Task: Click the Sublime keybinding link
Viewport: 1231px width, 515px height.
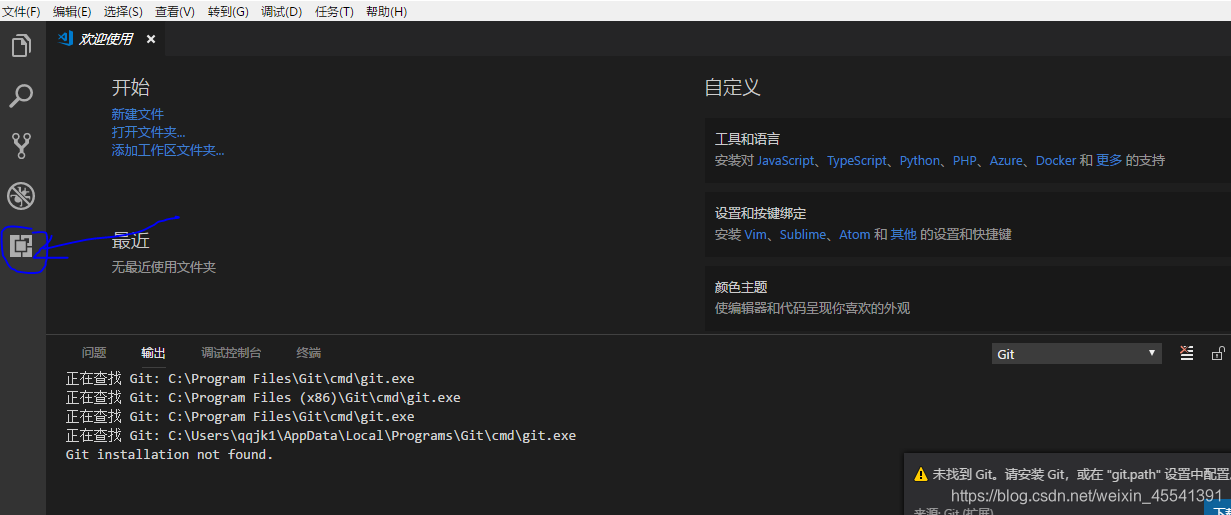Action: click(x=803, y=234)
